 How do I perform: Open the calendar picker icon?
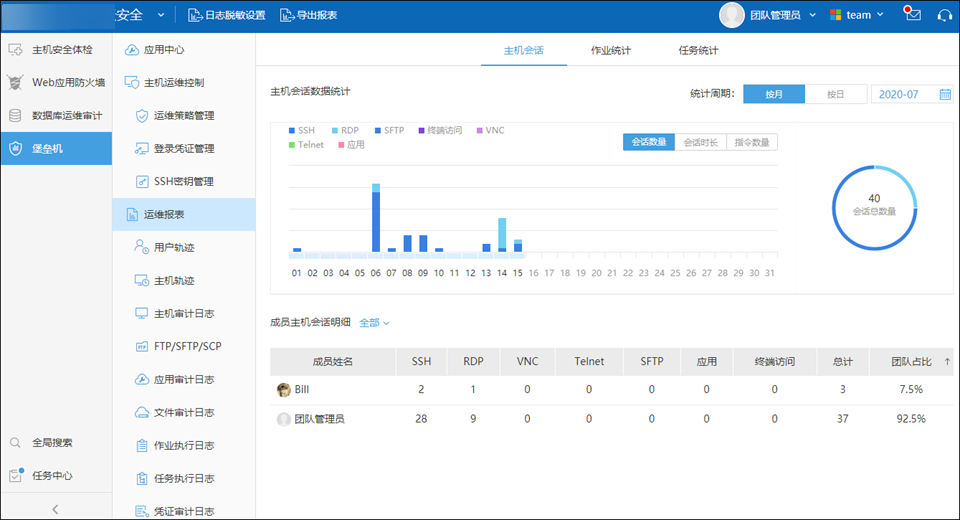click(945, 94)
